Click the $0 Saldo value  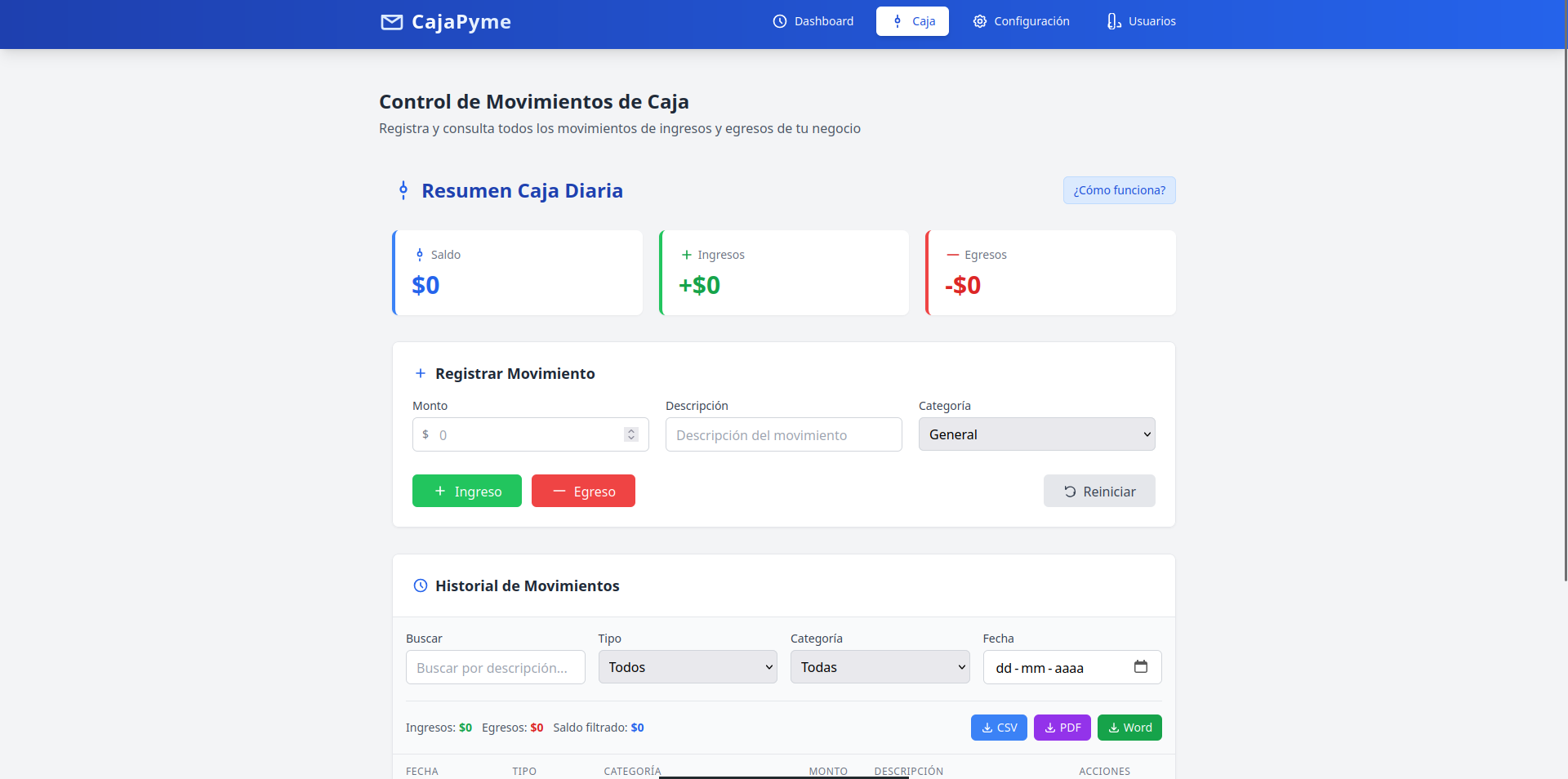(425, 285)
